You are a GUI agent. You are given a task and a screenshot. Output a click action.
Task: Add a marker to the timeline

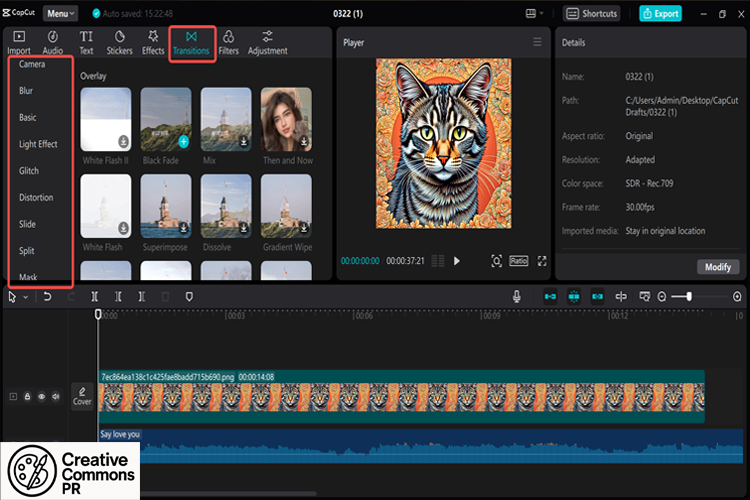pyautogui.click(x=189, y=297)
